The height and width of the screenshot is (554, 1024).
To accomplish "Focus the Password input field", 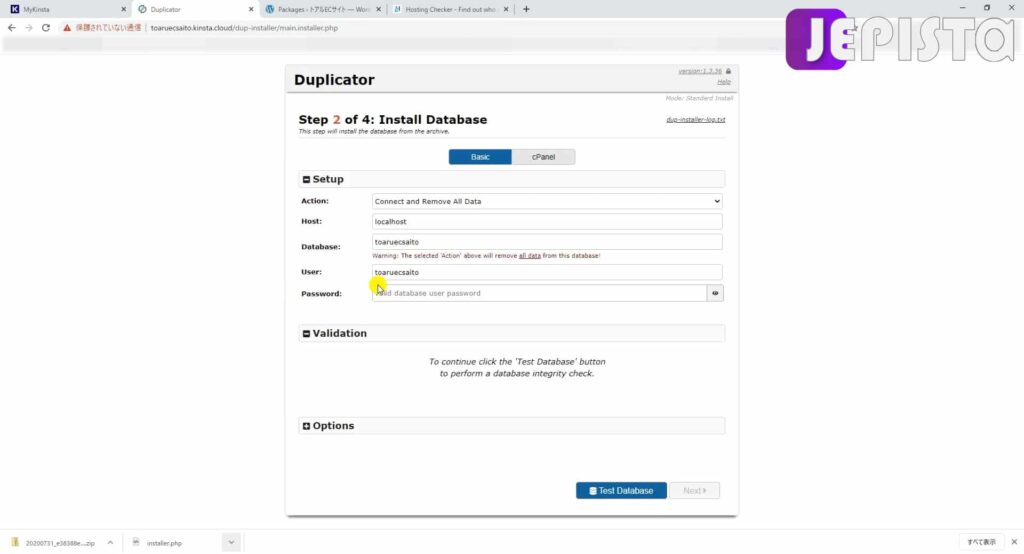I will point(539,293).
